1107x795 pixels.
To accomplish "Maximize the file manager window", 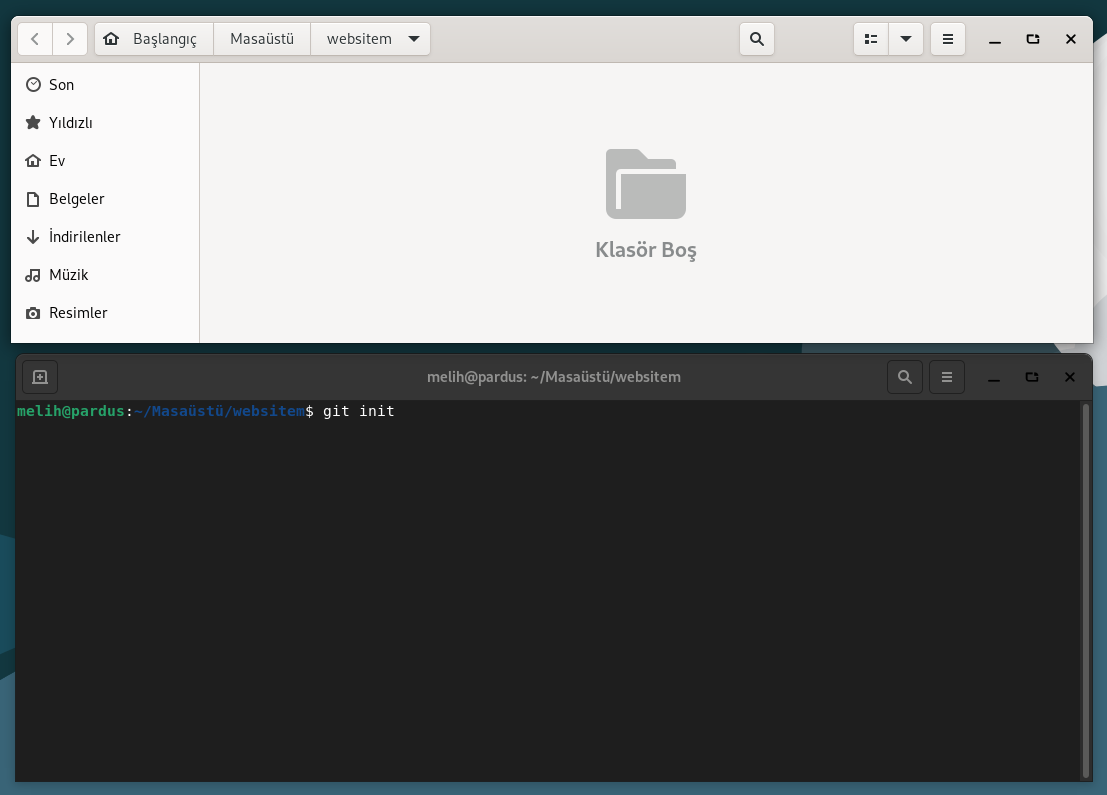I will [x=1033, y=39].
